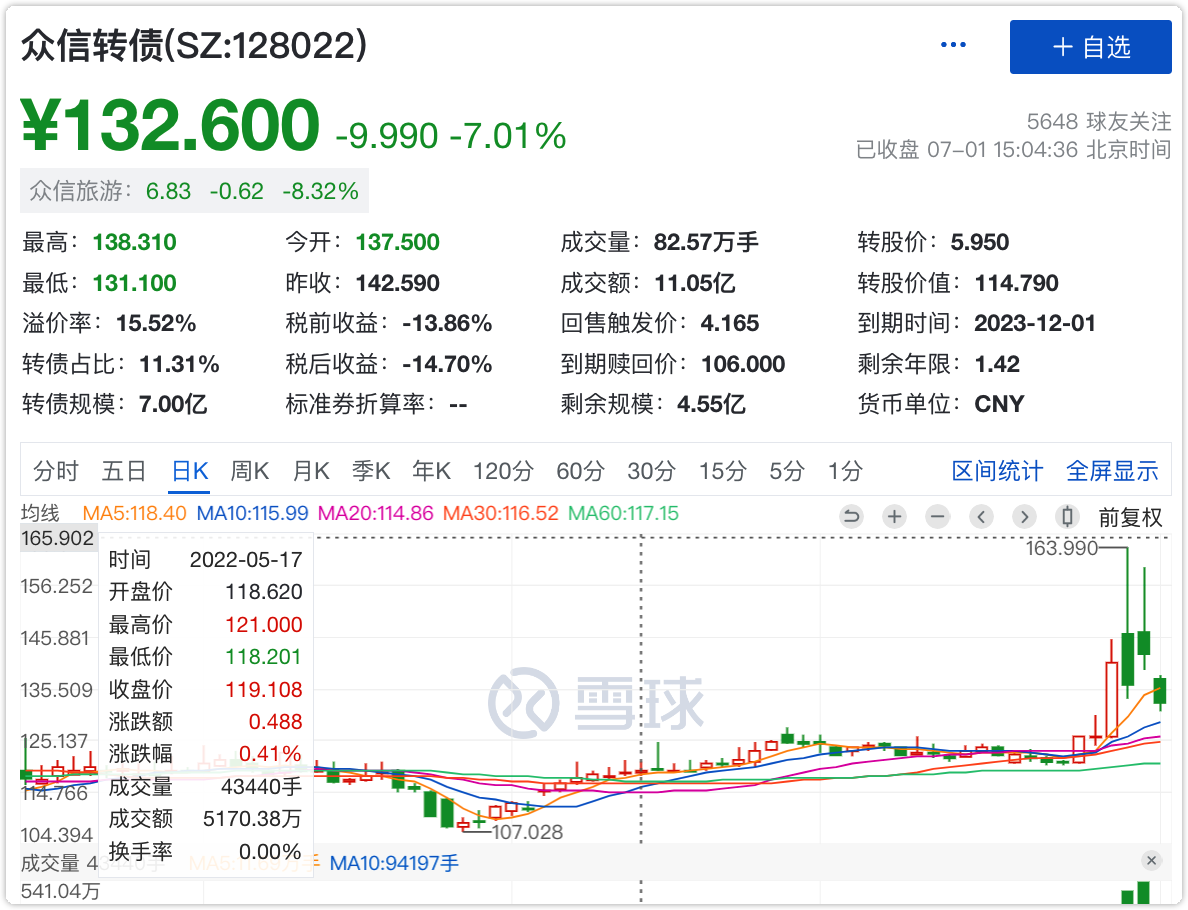Open 区间统计 range statistics
Image resolution: width=1188 pixels, height=910 pixels.
click(x=997, y=471)
